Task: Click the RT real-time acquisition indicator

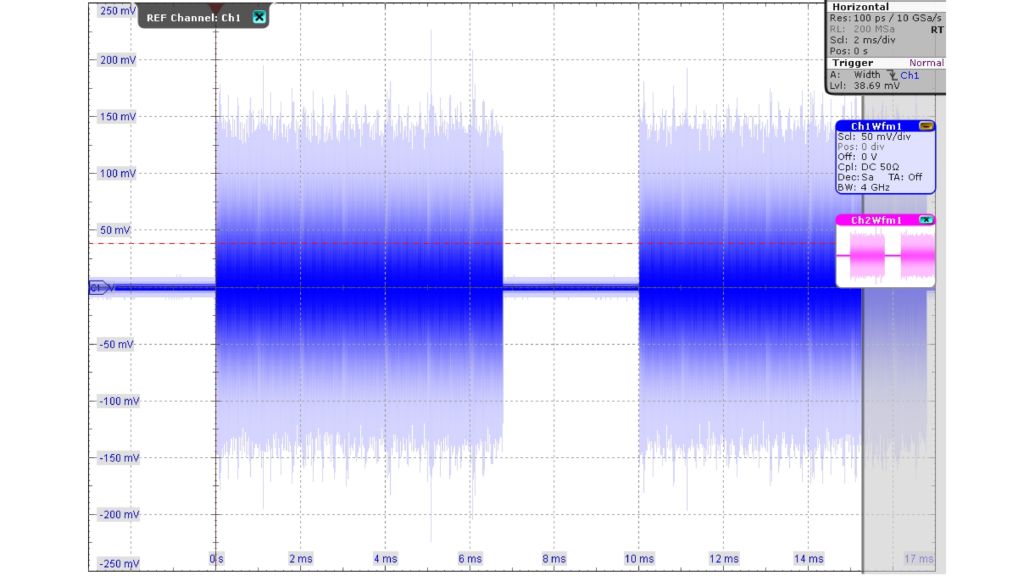Action: 937,30
